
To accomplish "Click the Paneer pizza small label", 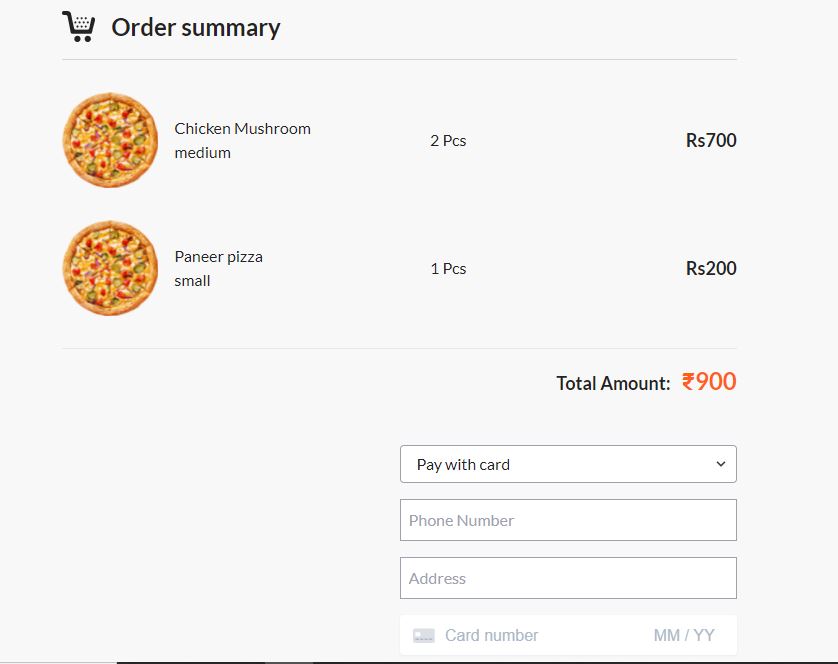I will pos(218,268).
